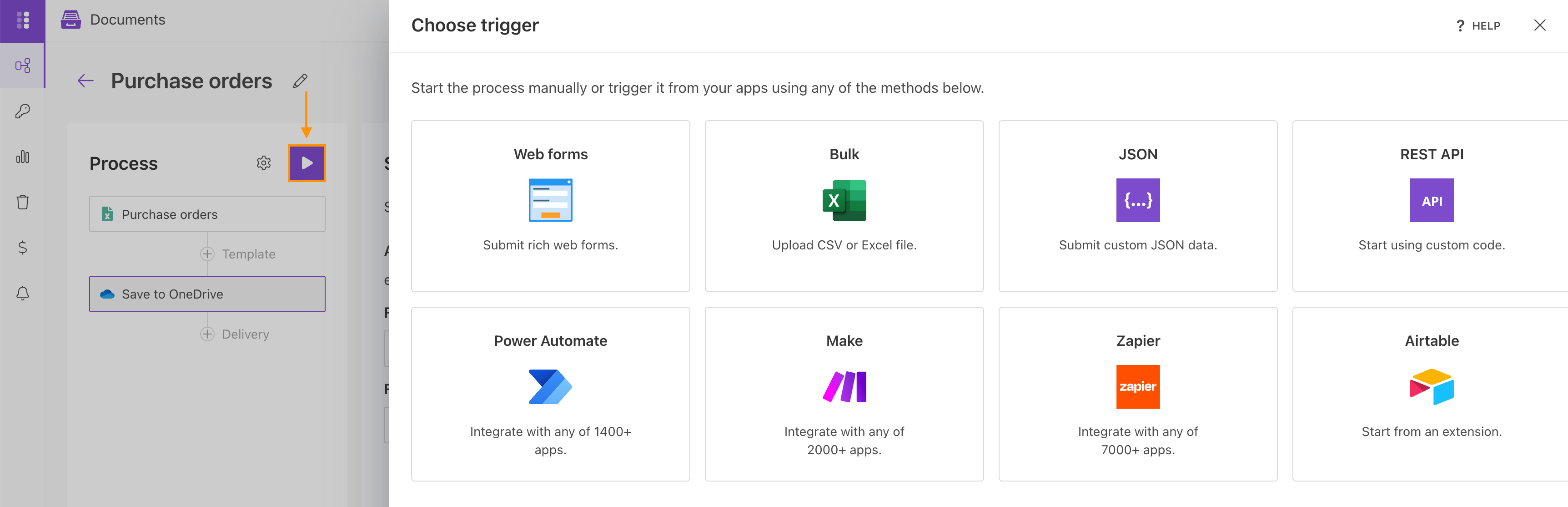
Task: Choose the Airtable trigger card
Action: pos(1431,394)
